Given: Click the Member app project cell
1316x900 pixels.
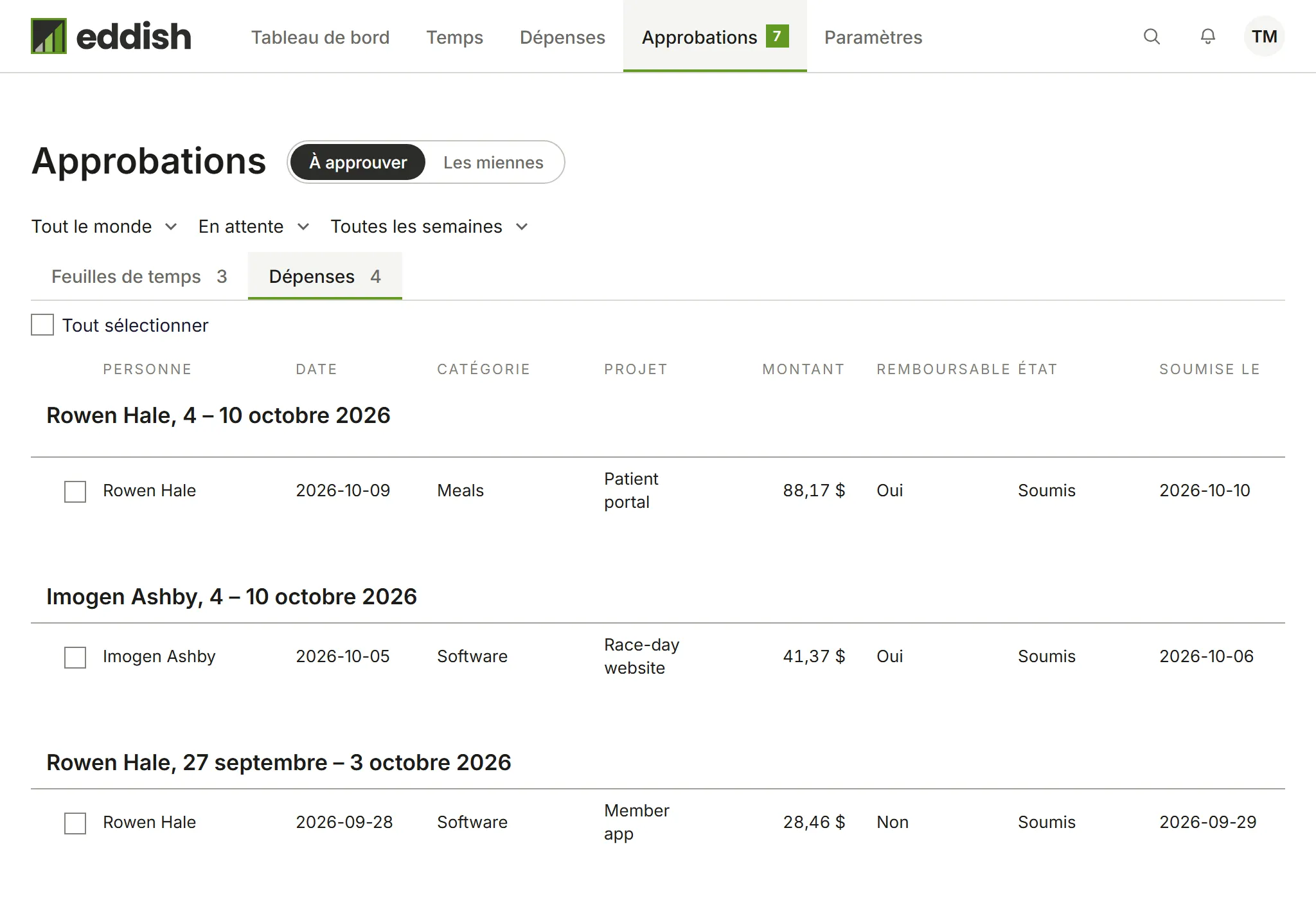Looking at the screenshot, I should (636, 822).
